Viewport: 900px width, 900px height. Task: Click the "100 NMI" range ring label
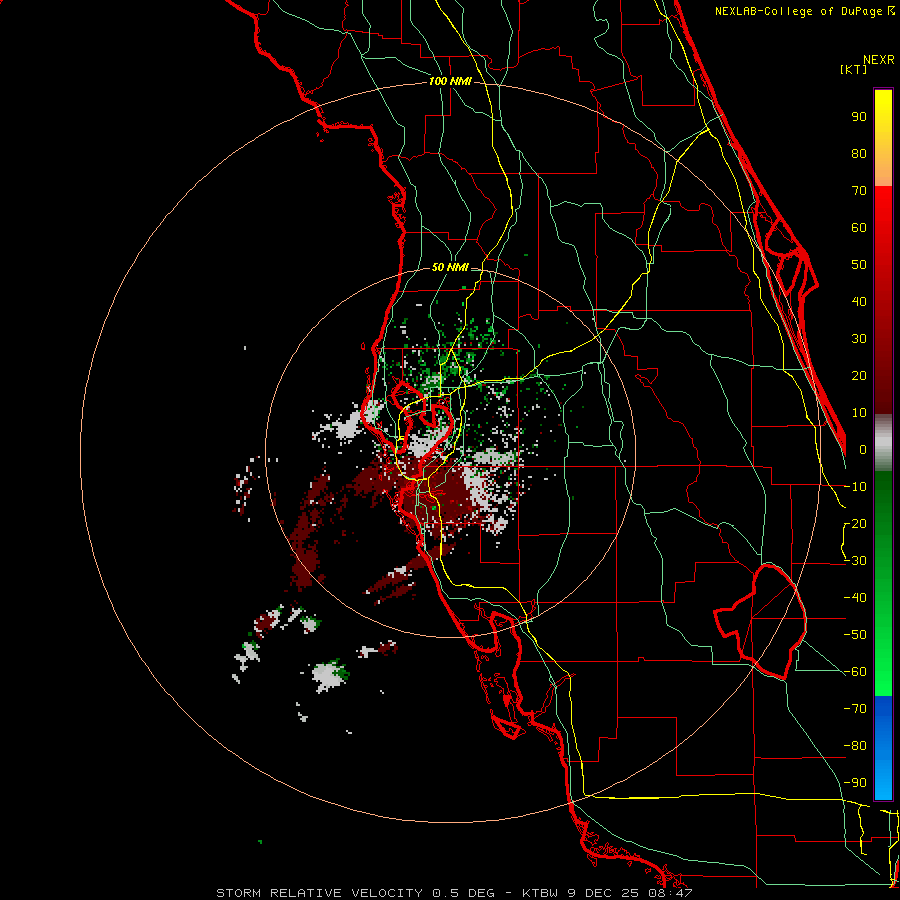pyautogui.click(x=450, y=82)
